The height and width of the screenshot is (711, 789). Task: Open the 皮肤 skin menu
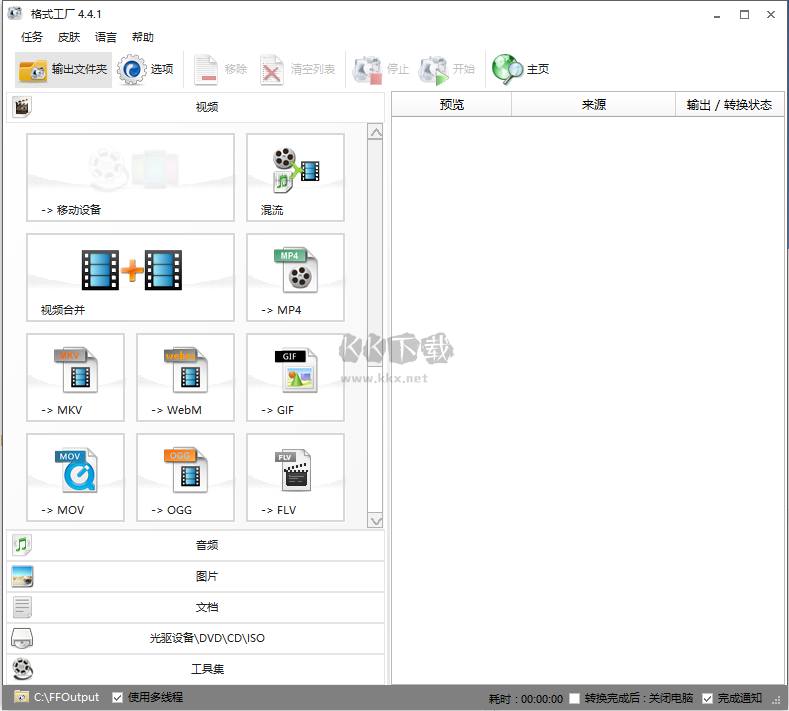[x=69, y=37]
